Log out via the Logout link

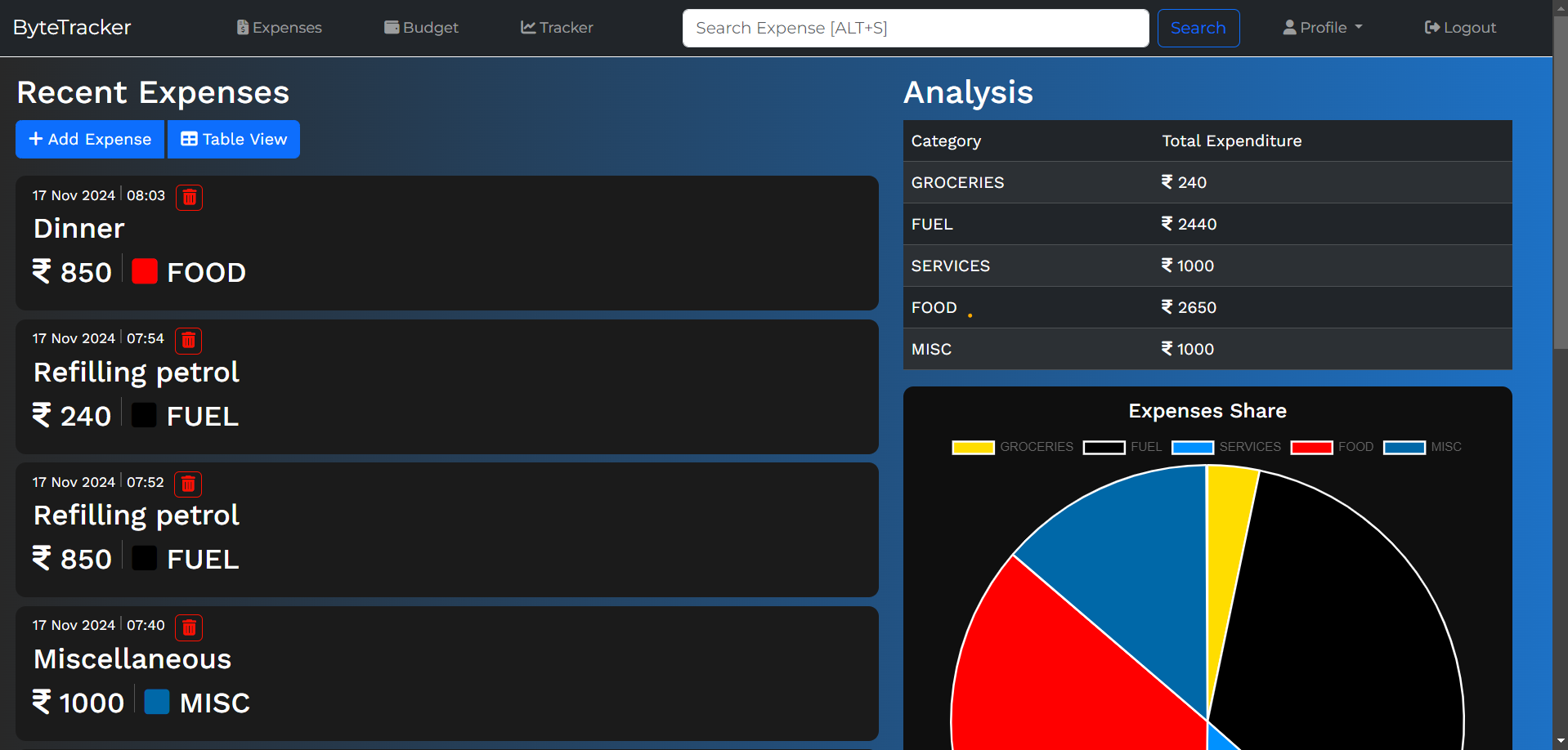[1460, 28]
